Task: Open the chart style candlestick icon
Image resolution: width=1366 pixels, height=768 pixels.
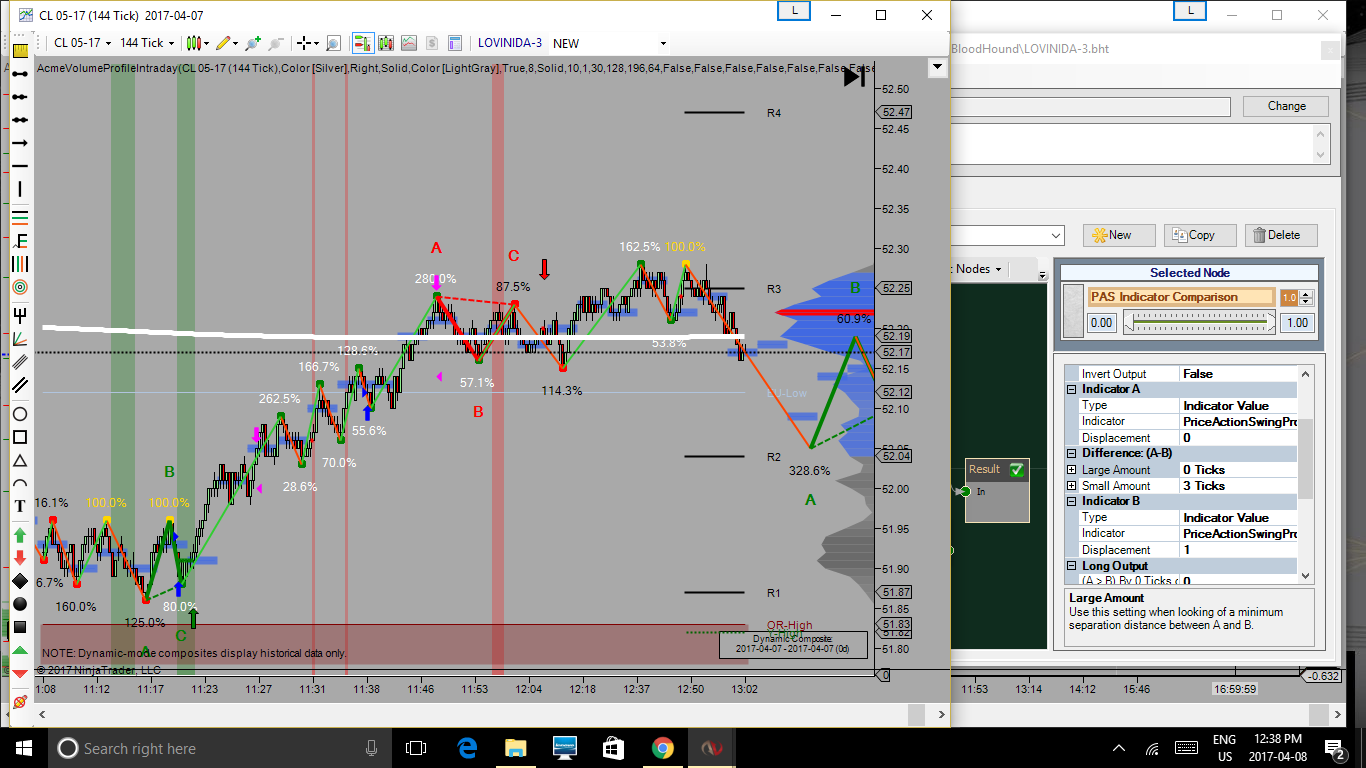Action: tap(197, 43)
